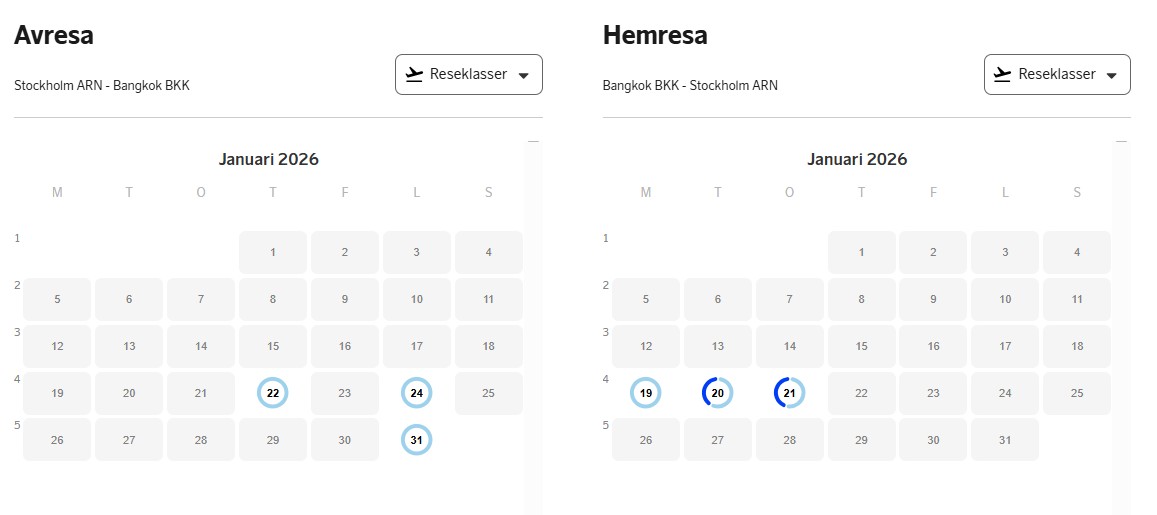Click the airplane icon in Avresa Reseklasser
The width and height of the screenshot is (1157, 515).
pyautogui.click(x=414, y=75)
